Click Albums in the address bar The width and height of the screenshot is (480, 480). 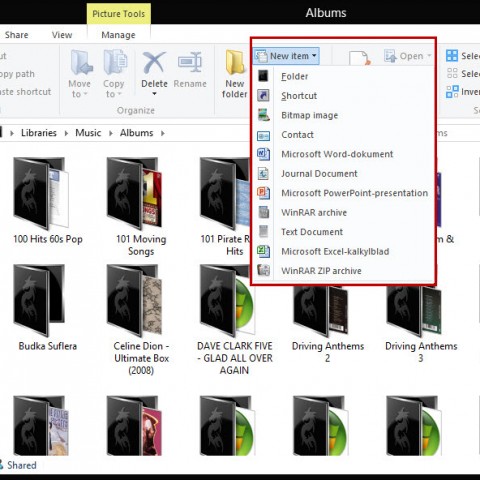point(136,133)
